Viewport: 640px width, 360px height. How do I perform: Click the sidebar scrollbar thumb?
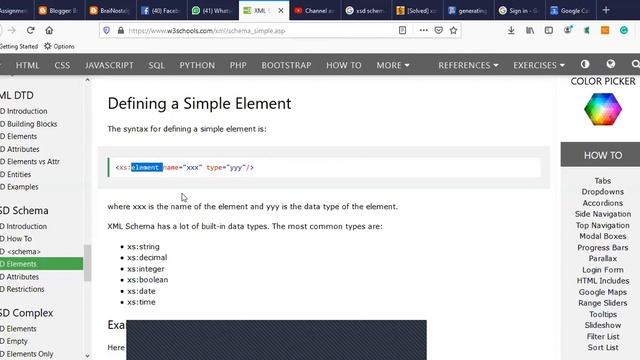pyautogui.click(x=87, y=263)
